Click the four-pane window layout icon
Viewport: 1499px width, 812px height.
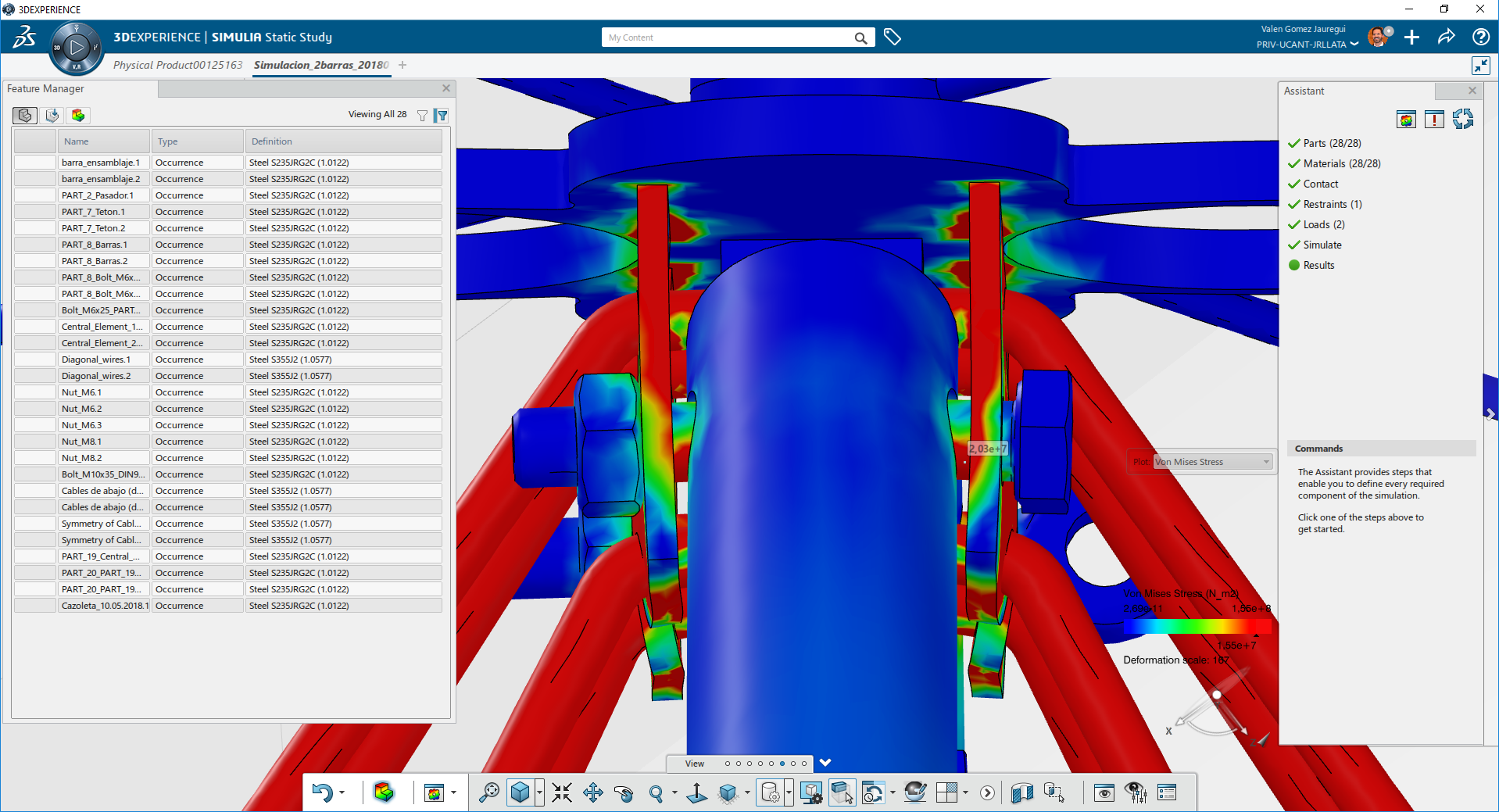coord(946,792)
